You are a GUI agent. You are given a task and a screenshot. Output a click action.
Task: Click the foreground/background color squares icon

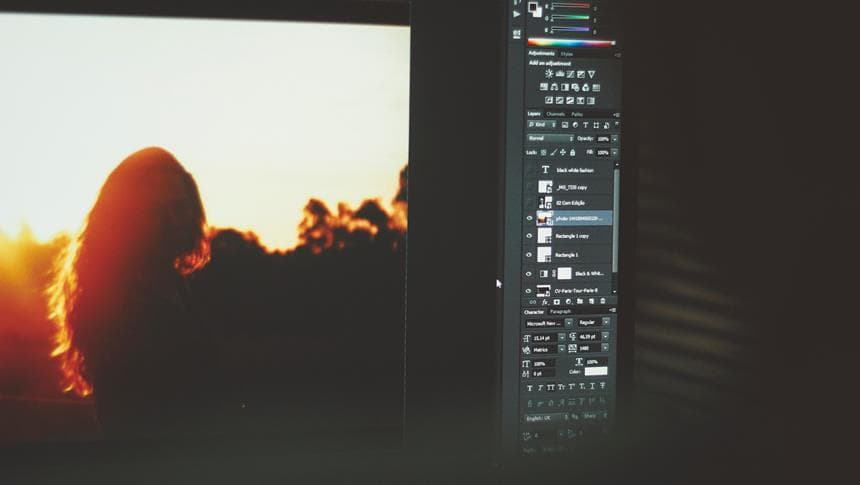pyautogui.click(x=535, y=9)
